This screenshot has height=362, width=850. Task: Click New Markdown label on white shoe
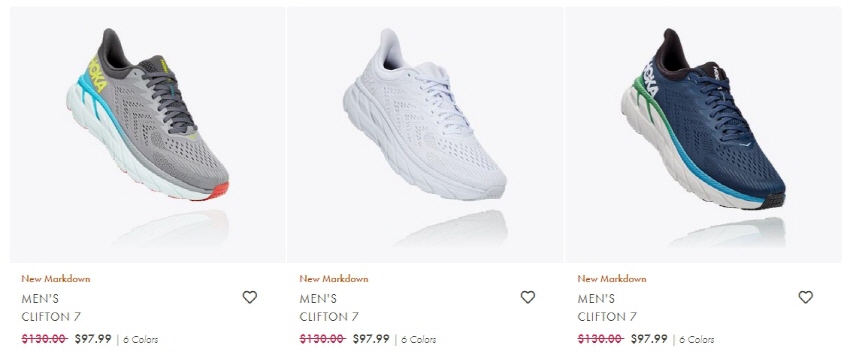pyautogui.click(x=334, y=279)
